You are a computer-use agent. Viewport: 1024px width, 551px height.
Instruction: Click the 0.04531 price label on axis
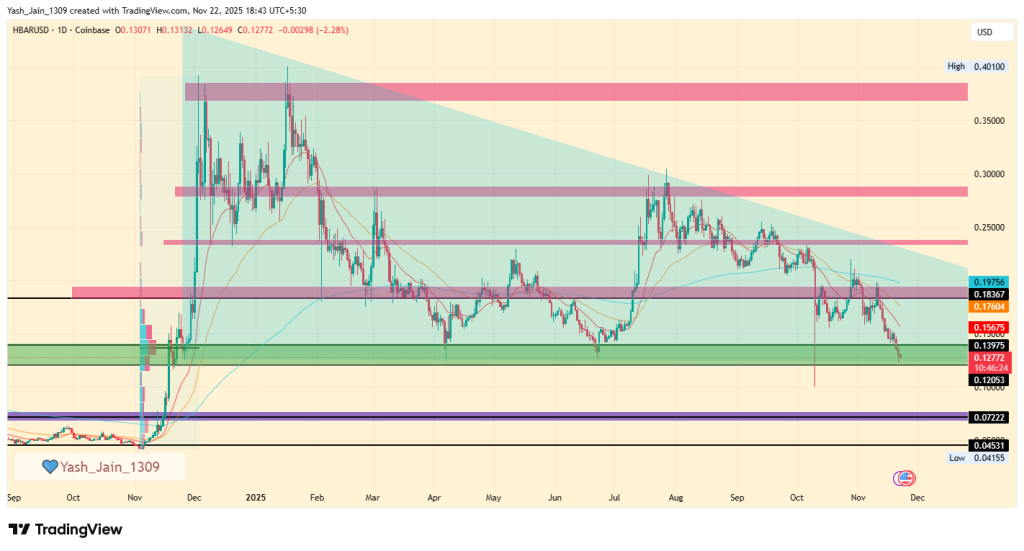pos(989,445)
